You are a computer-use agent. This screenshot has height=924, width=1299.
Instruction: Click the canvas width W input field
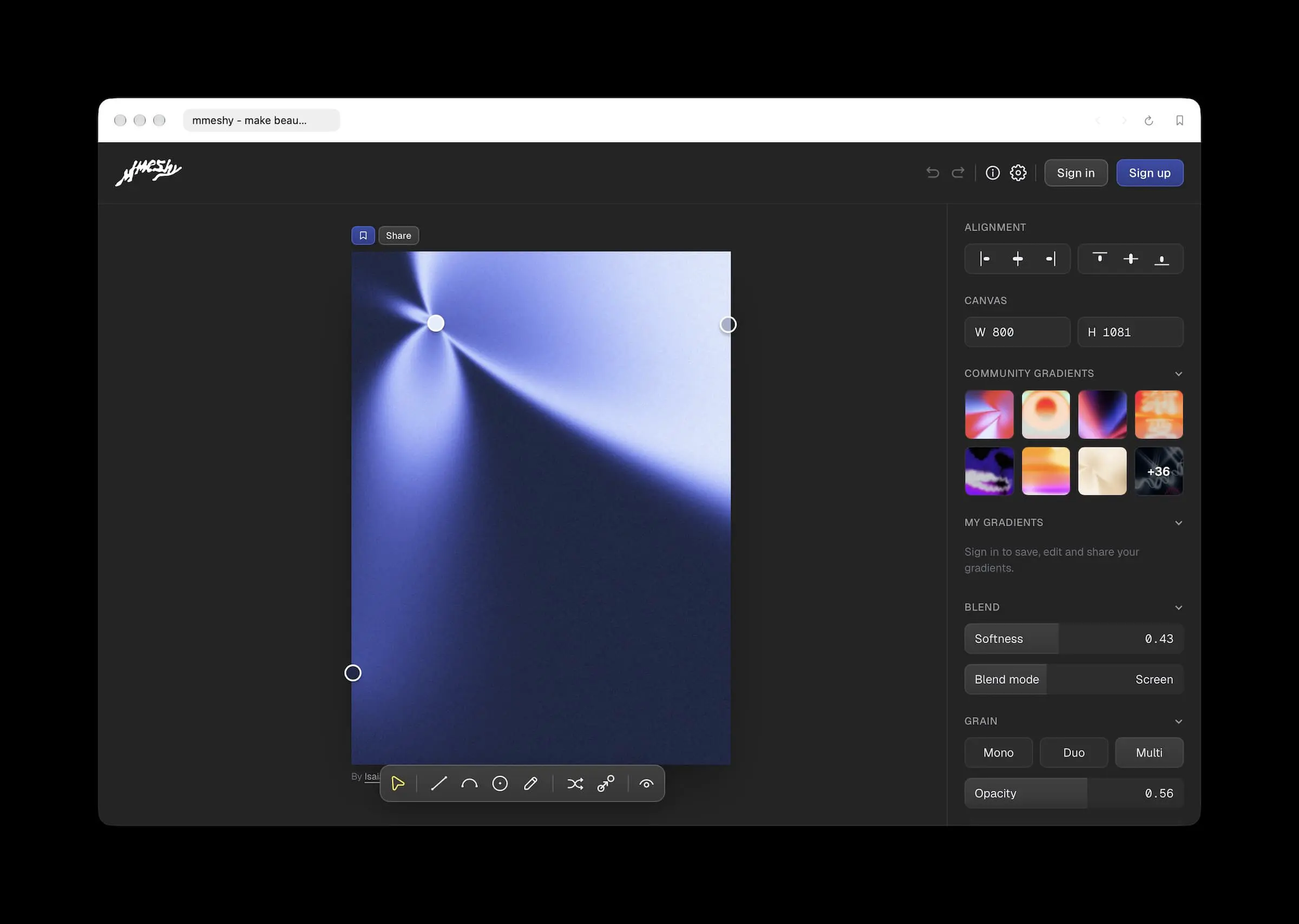tap(1017, 332)
